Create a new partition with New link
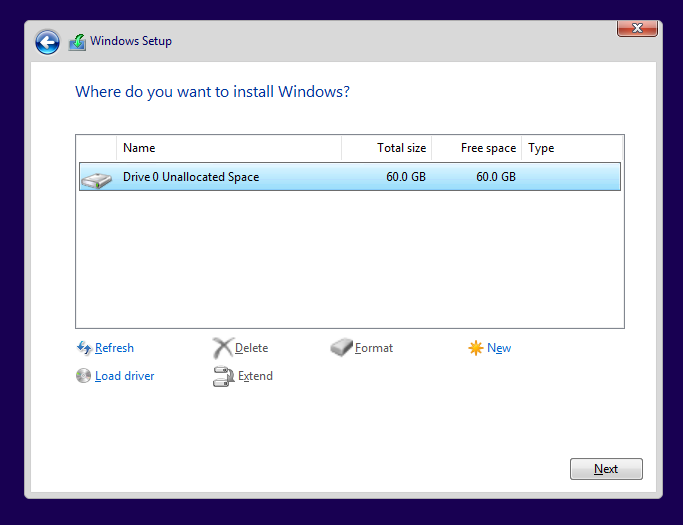This screenshot has height=525, width=683. [499, 348]
